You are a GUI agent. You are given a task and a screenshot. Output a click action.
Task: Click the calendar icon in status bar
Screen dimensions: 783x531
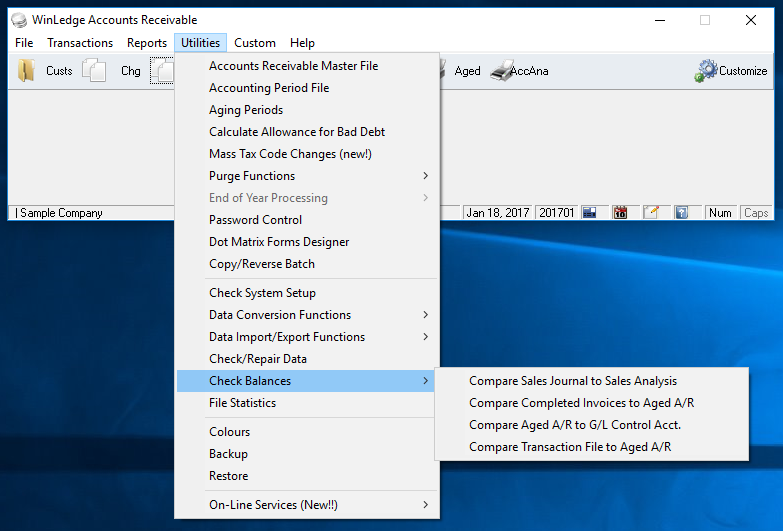620,213
